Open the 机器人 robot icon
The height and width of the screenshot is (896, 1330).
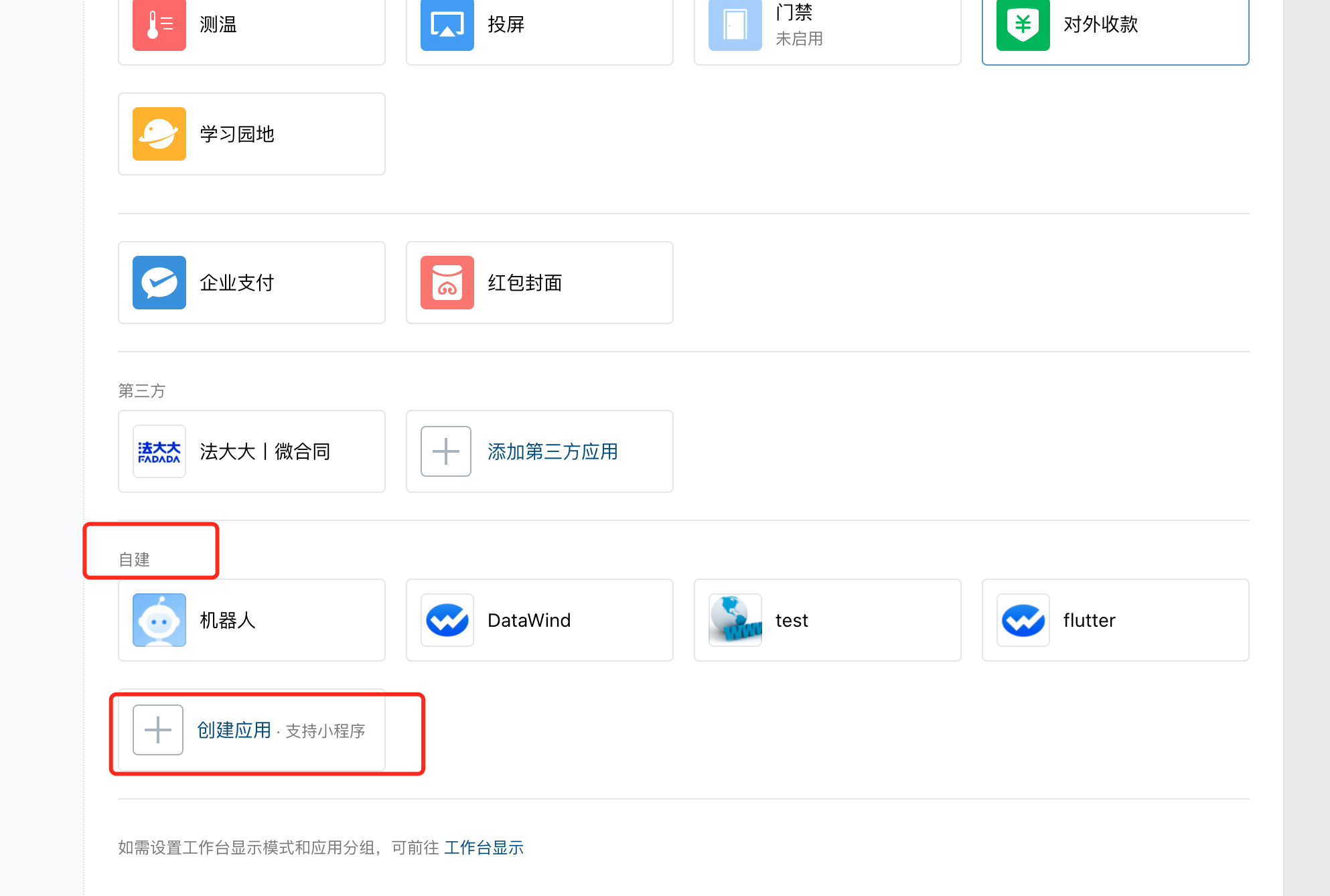[159, 620]
